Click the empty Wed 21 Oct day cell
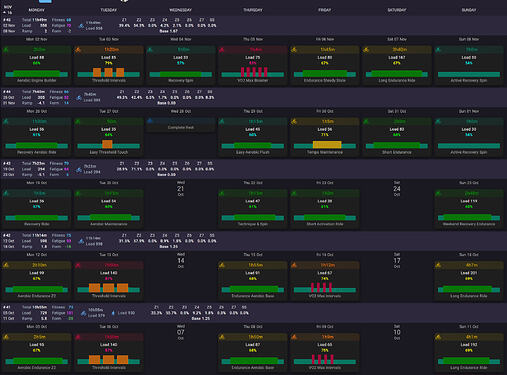The image size is (507, 375). point(181,205)
